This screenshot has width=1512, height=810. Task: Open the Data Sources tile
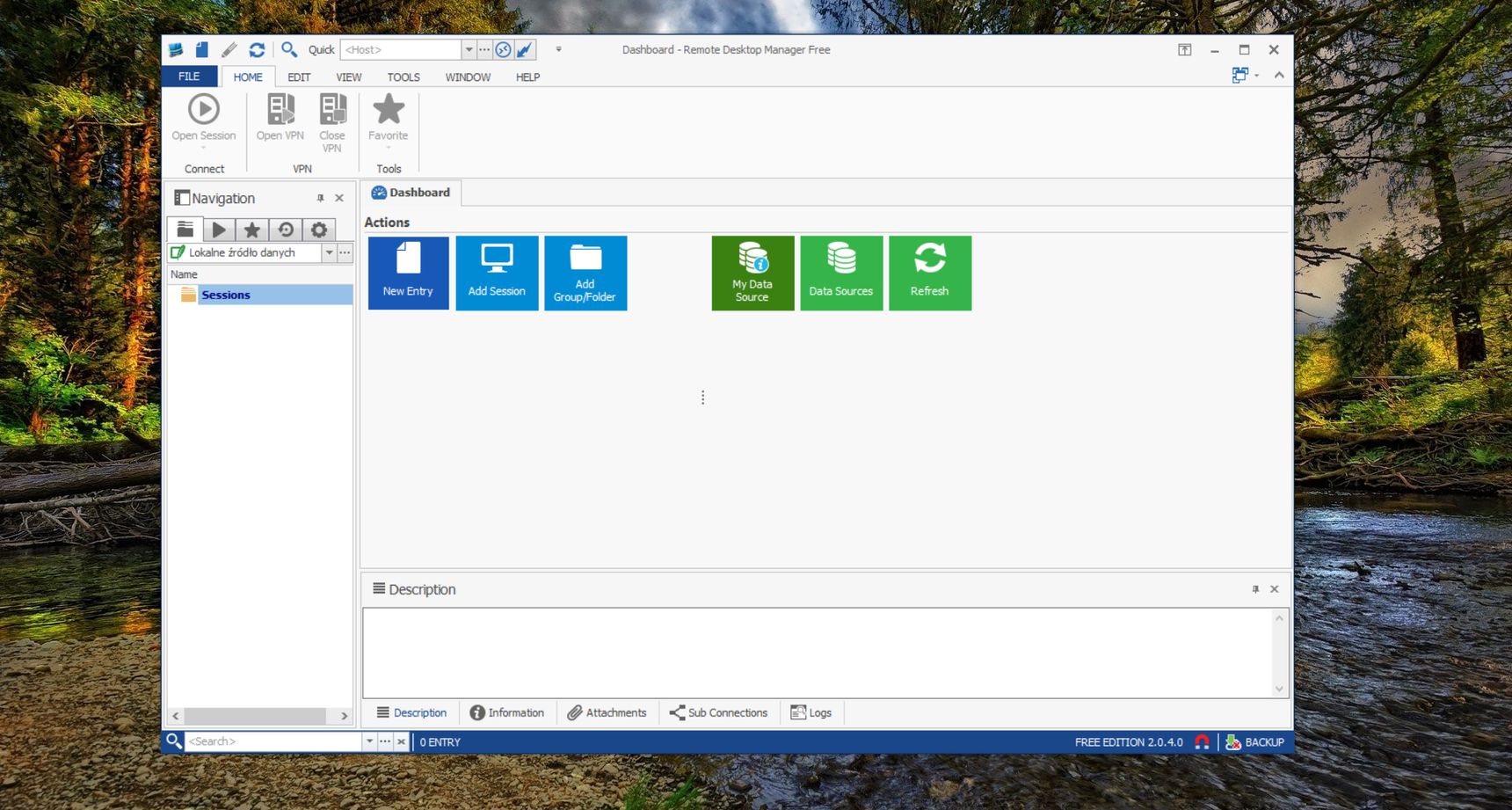point(841,273)
